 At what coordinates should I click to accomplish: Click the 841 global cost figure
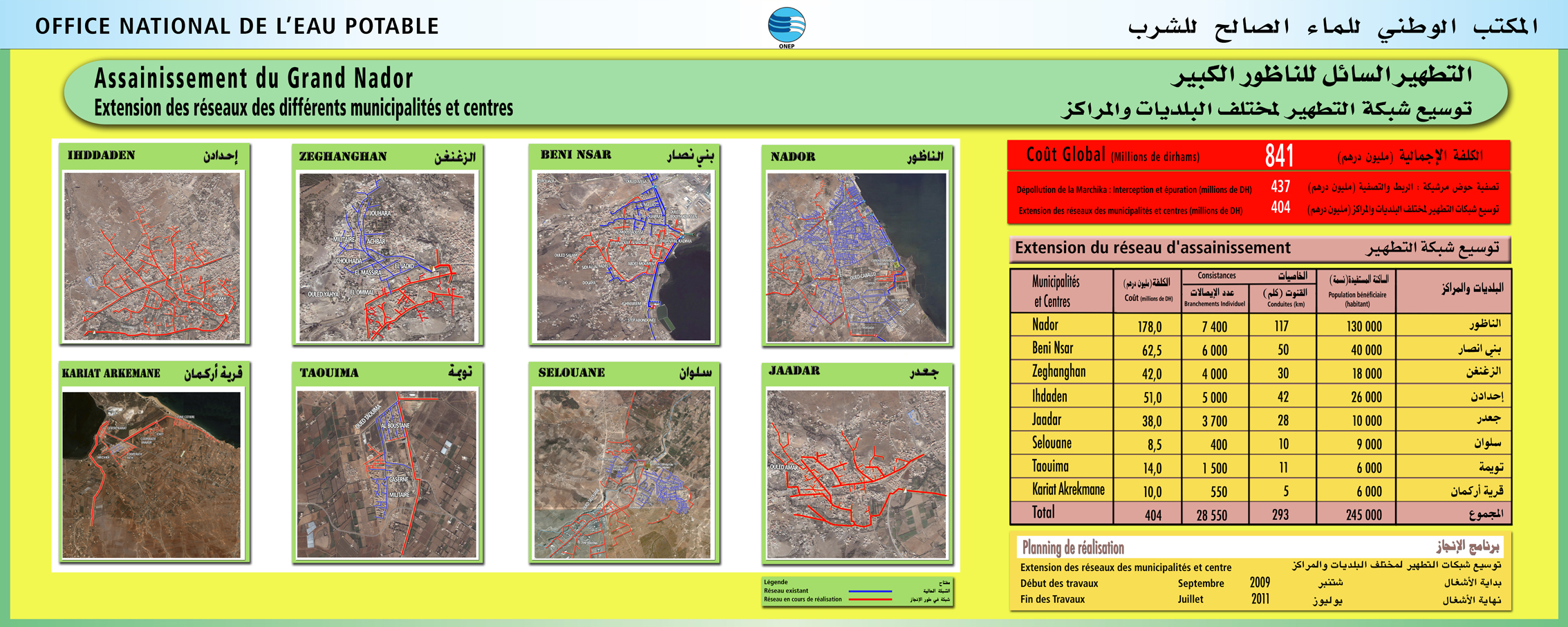[x=1278, y=156]
